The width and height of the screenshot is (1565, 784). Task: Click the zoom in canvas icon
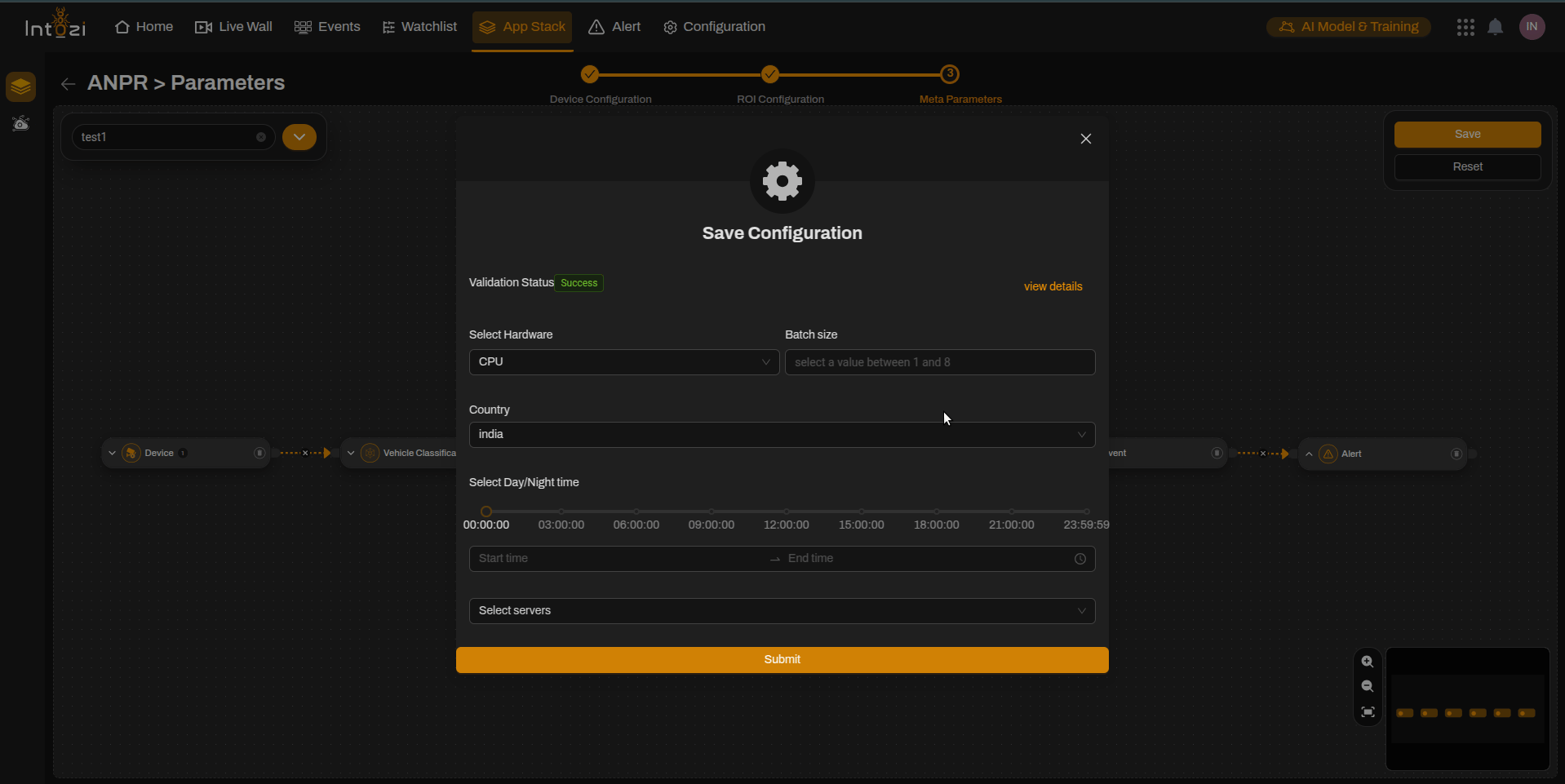coord(1368,662)
